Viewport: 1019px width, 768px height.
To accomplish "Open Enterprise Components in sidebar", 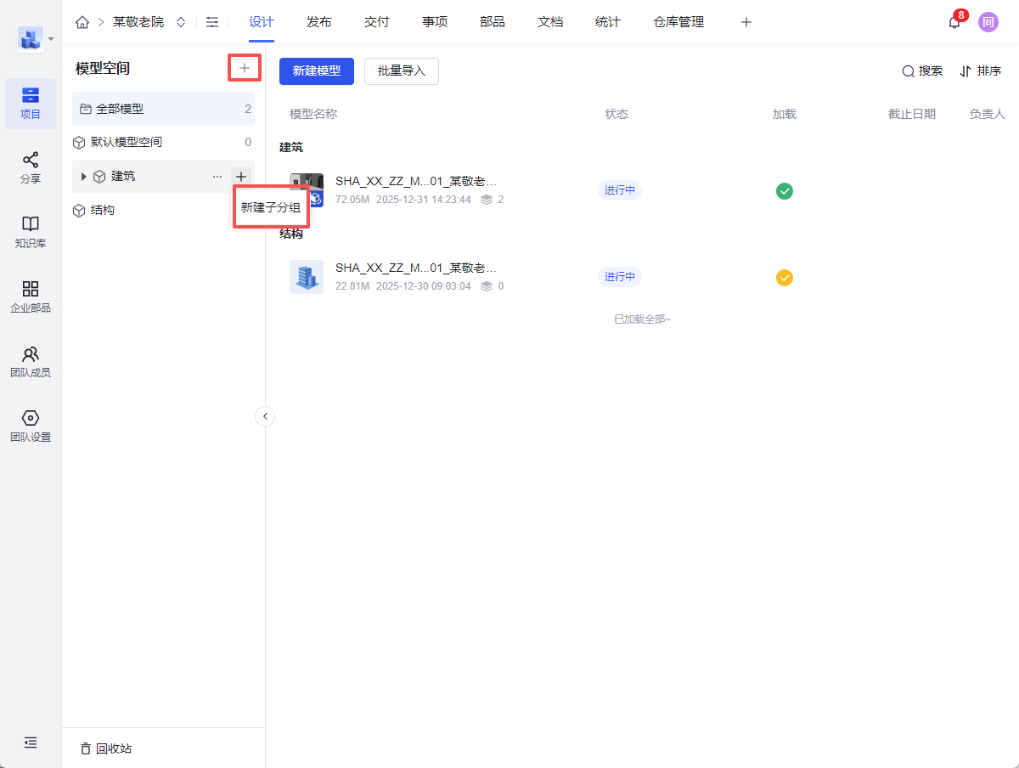I will (x=30, y=296).
